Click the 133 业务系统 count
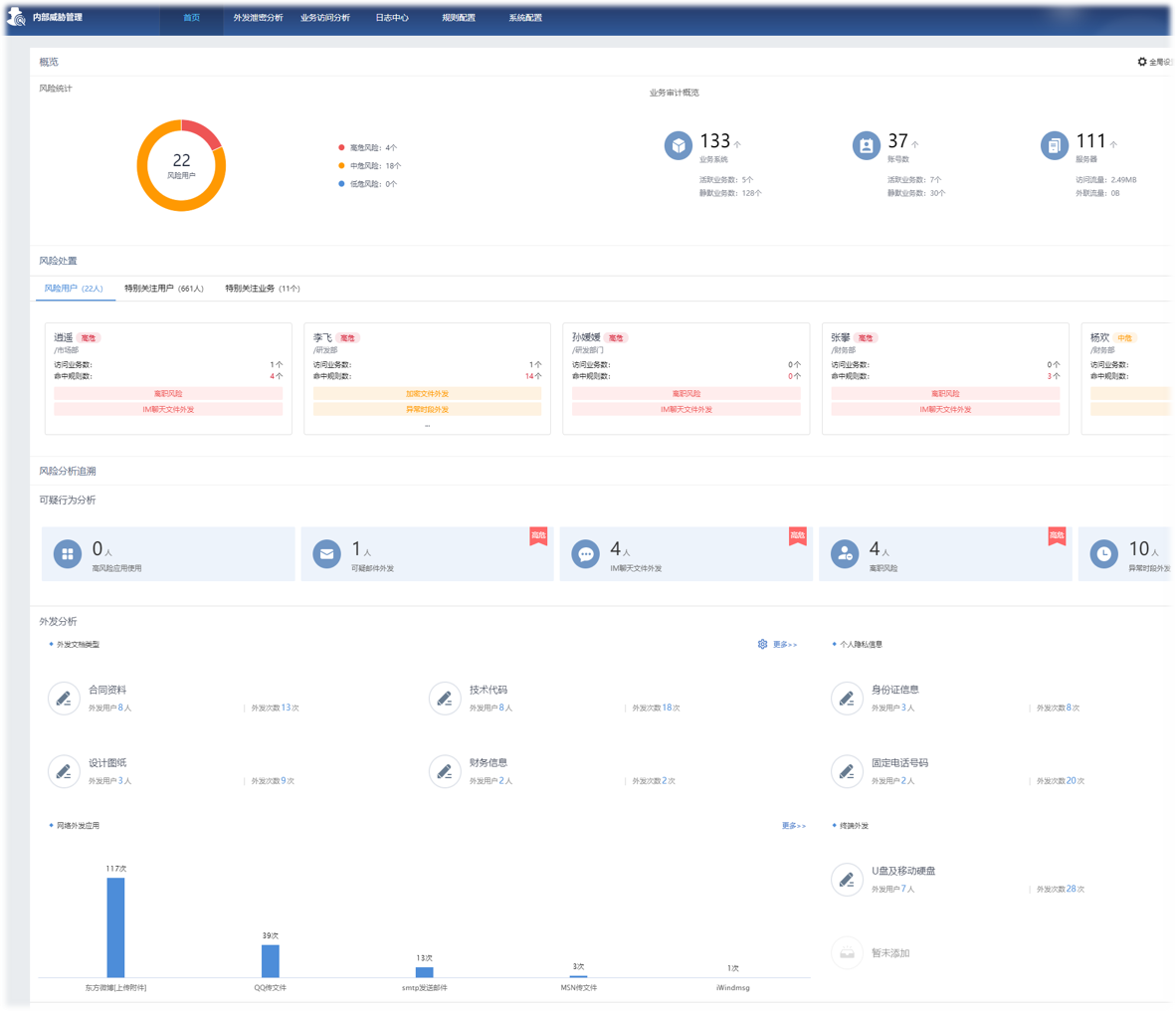Screen dimensions: 1176x1012 click(x=714, y=141)
